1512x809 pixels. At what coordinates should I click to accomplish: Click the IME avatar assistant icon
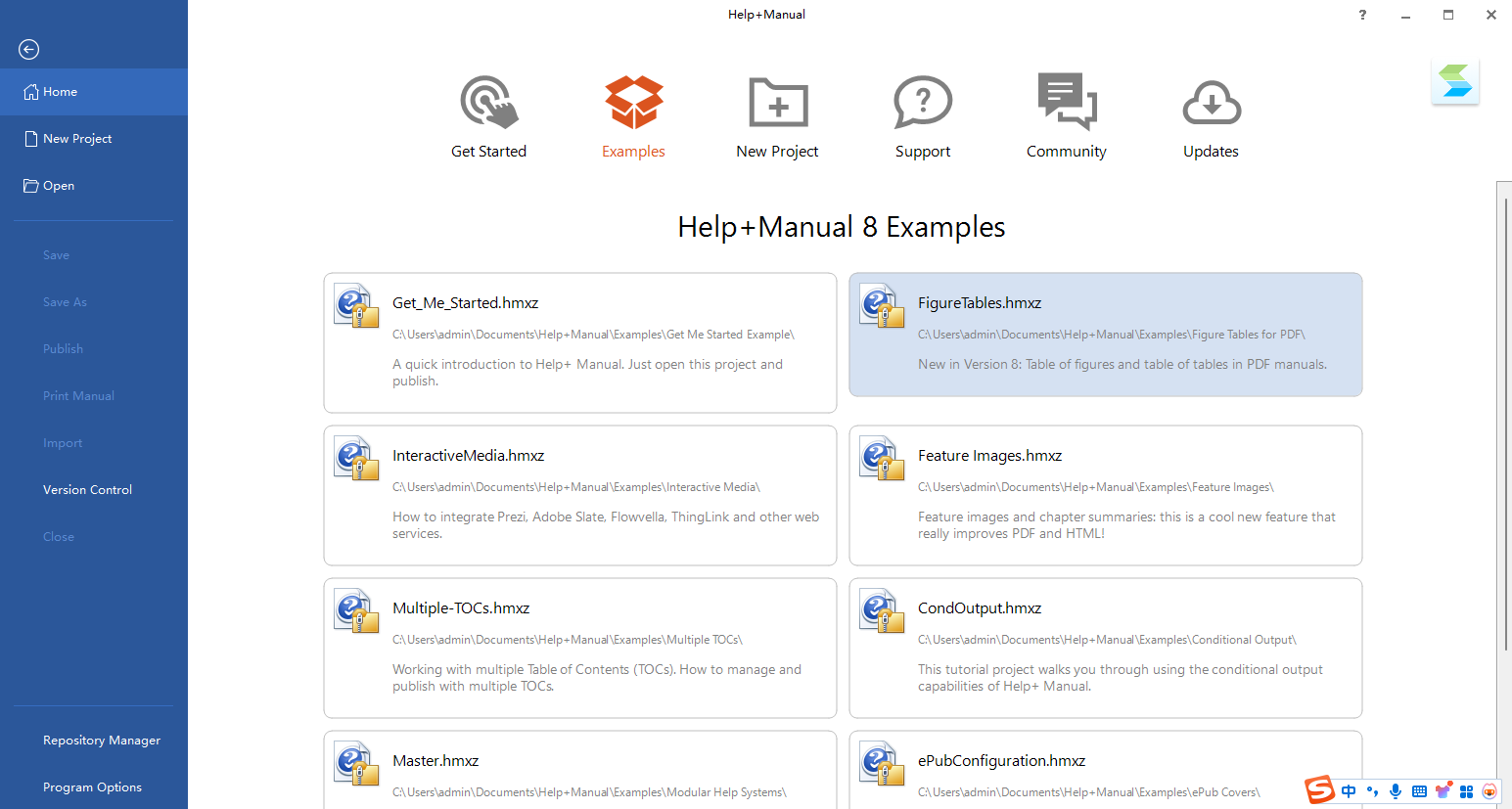(1489, 791)
